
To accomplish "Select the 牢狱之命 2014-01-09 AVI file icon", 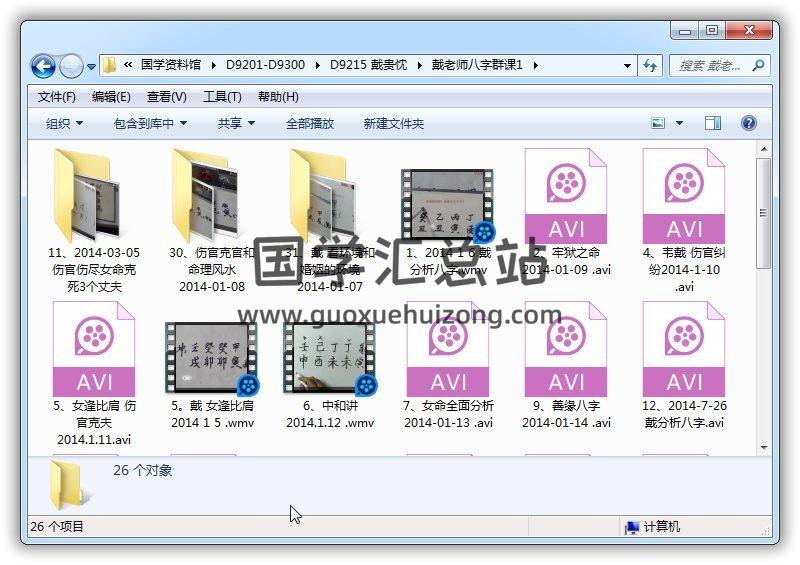I will [566, 197].
